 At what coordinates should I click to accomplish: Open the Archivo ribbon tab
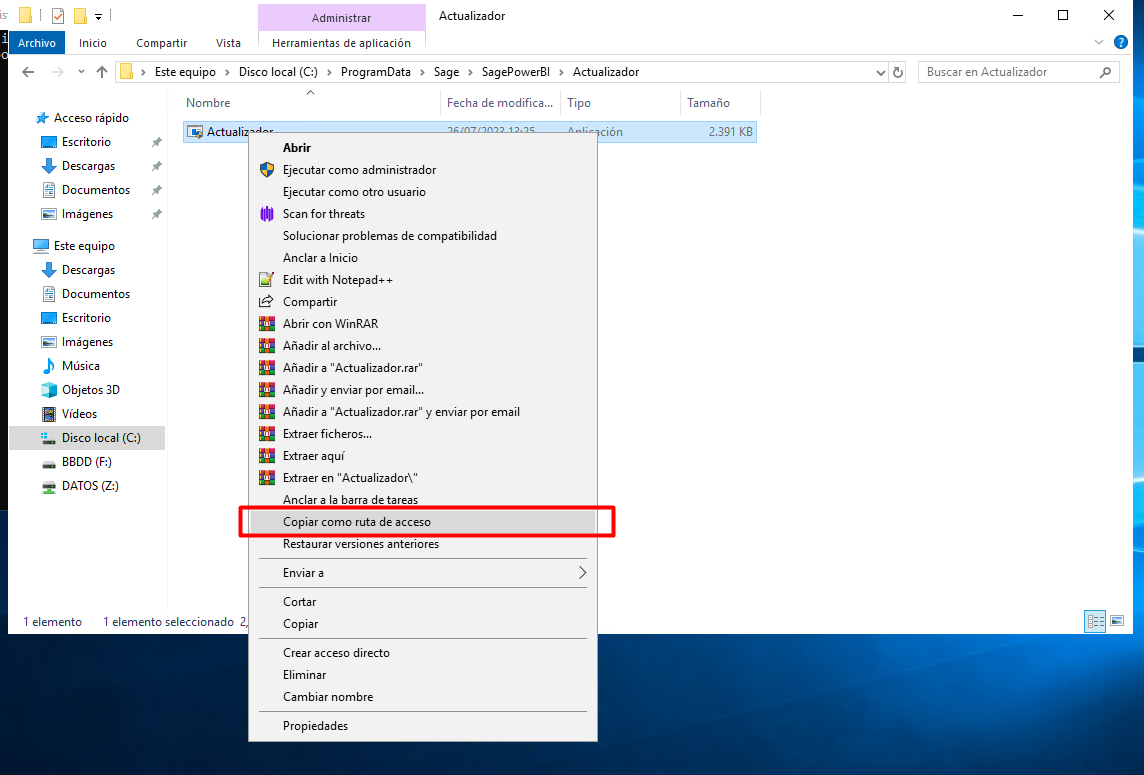coord(37,43)
